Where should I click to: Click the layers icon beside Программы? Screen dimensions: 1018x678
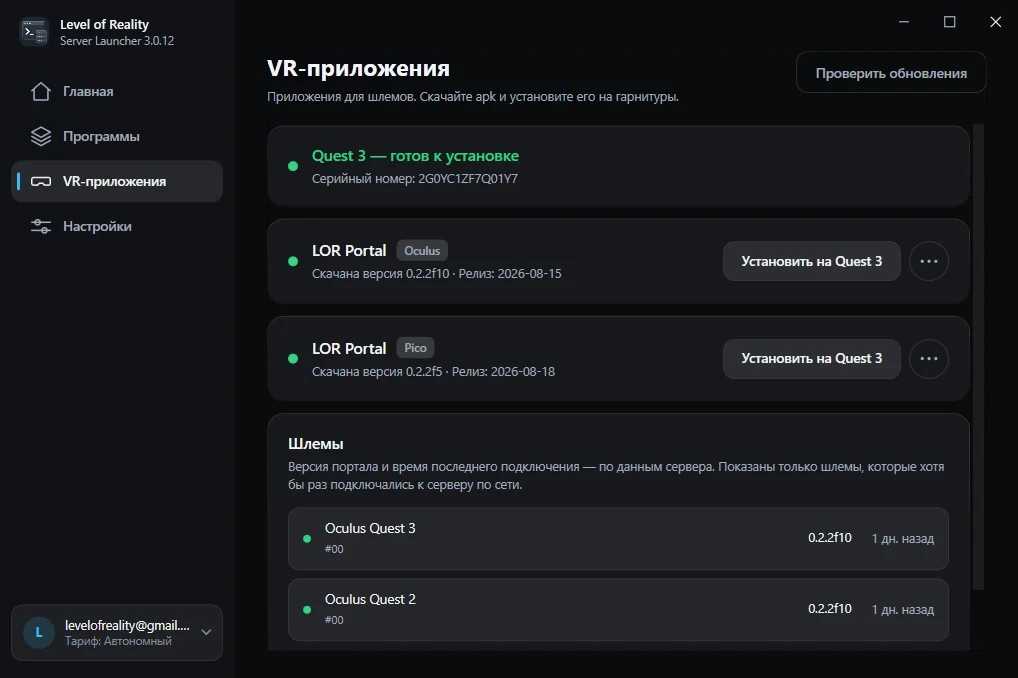pos(40,136)
